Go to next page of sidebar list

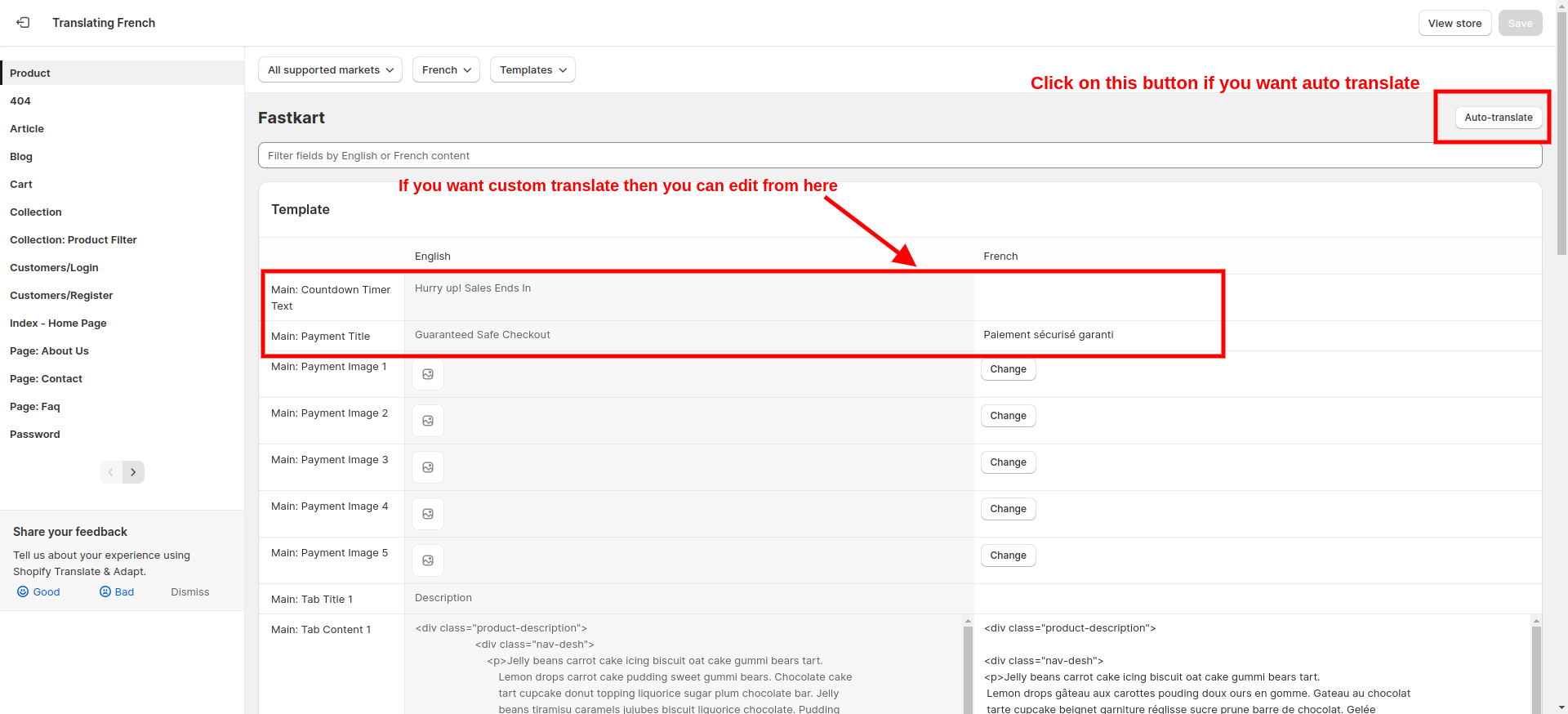point(133,472)
